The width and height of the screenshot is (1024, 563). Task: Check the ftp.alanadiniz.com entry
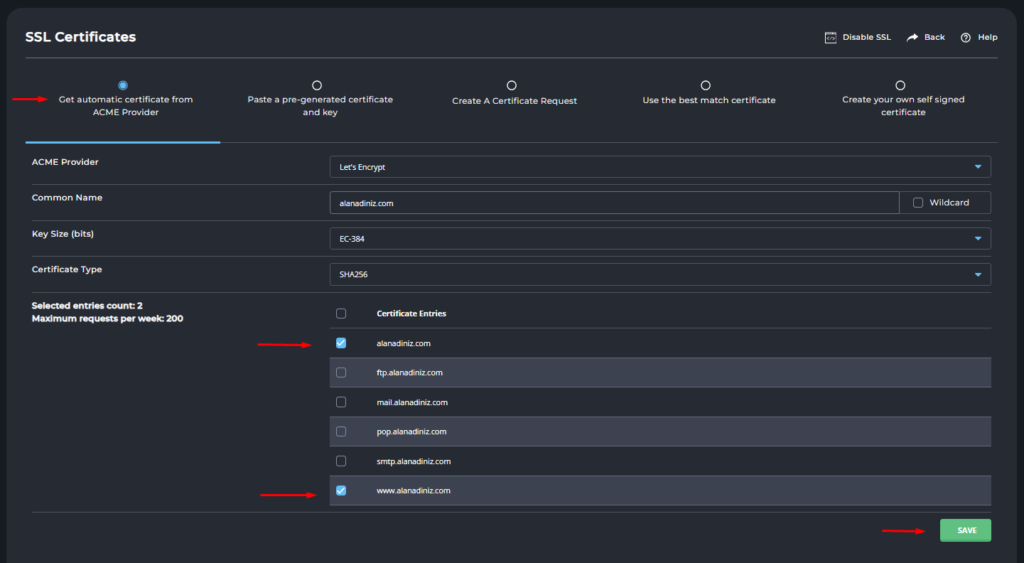pos(341,372)
